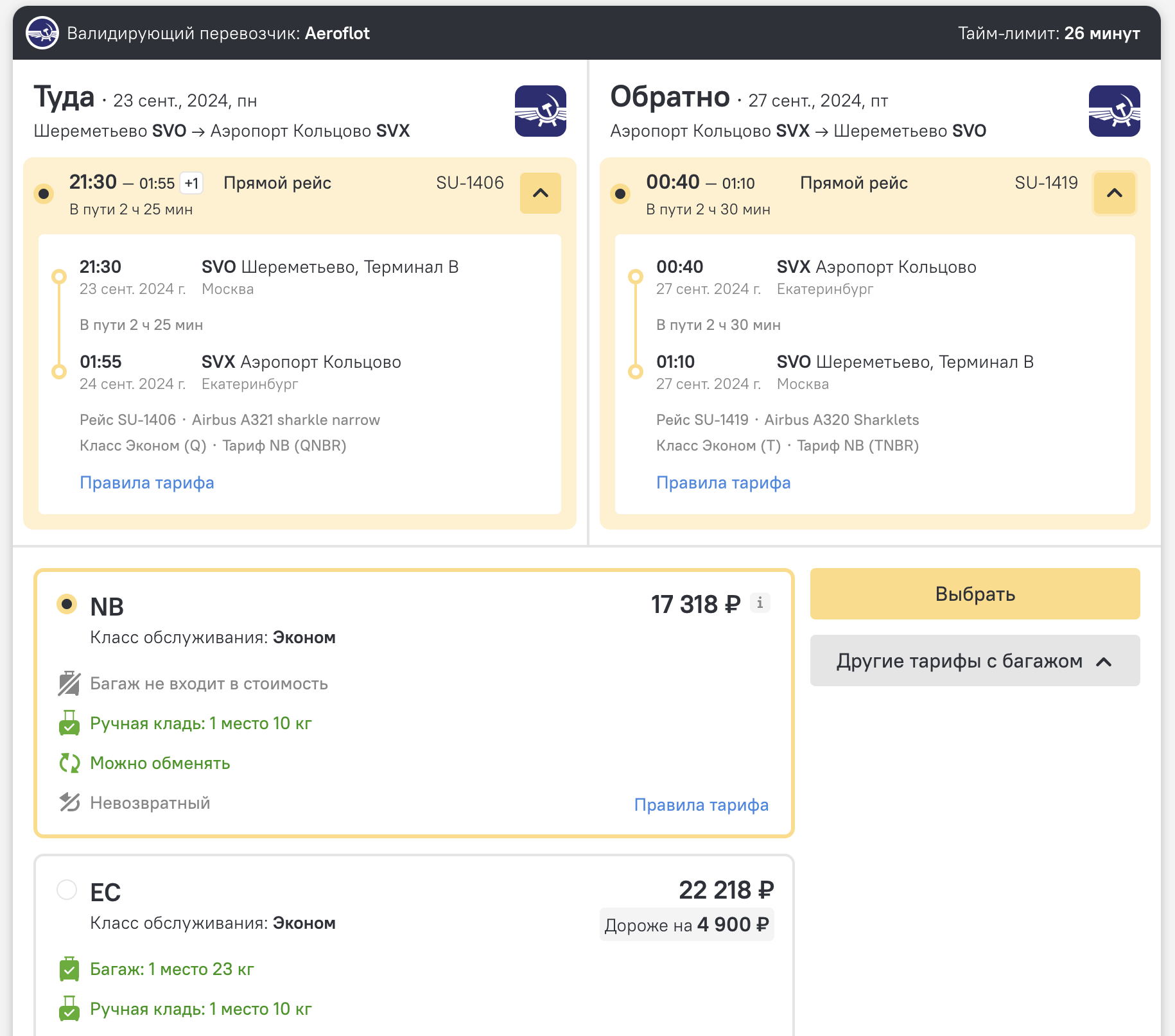Click the no-baggage icon in NB fare
The width and height of the screenshot is (1175, 1036).
69,684
